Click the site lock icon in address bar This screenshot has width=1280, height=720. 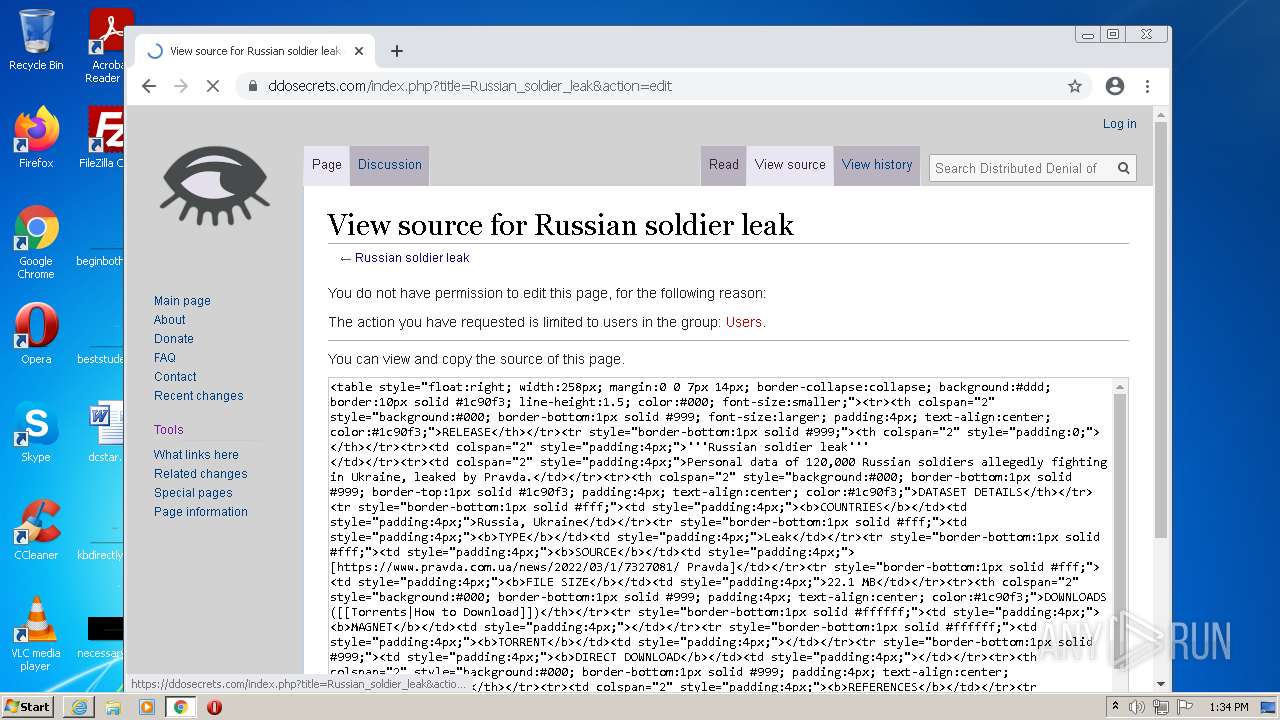pyautogui.click(x=252, y=86)
